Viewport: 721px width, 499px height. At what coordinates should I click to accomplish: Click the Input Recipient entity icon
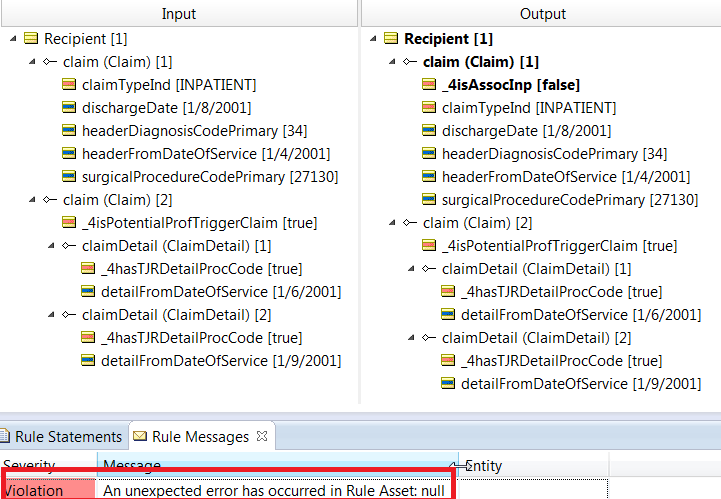pyautogui.click(x=31, y=38)
